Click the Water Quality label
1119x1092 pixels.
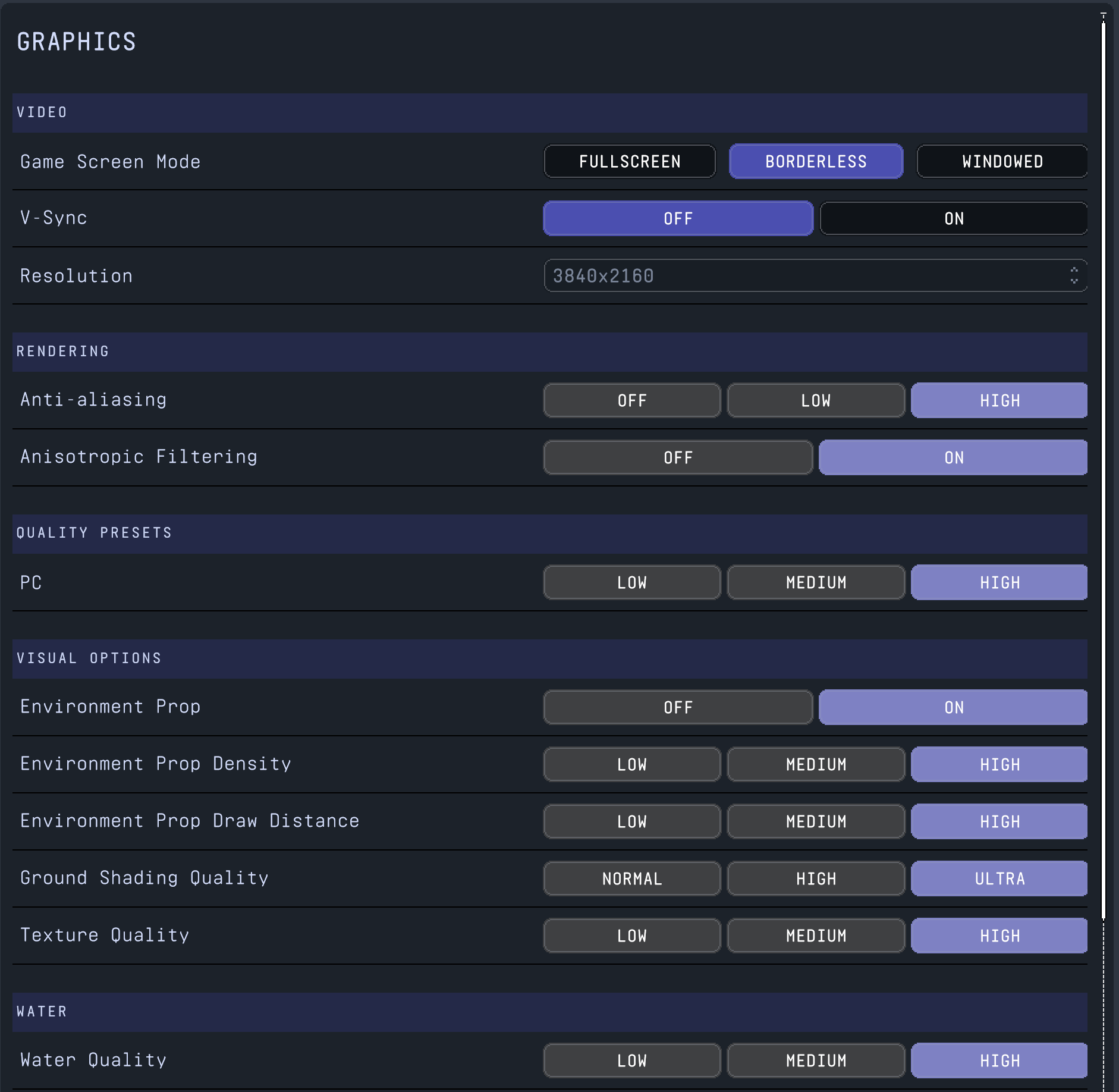93,1060
